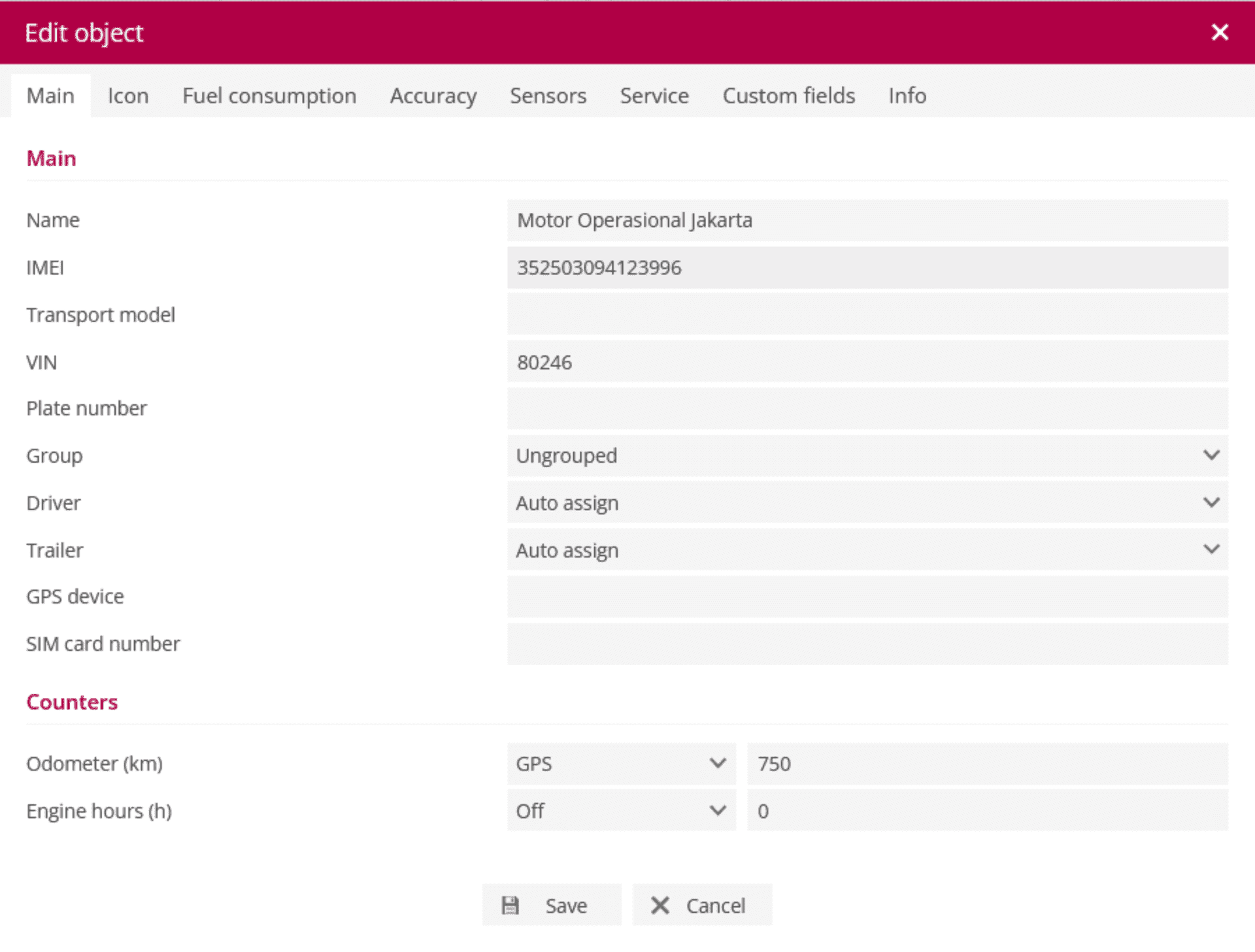Image resolution: width=1255 pixels, height=952 pixels.
Task: View the Info tab
Action: click(x=907, y=96)
